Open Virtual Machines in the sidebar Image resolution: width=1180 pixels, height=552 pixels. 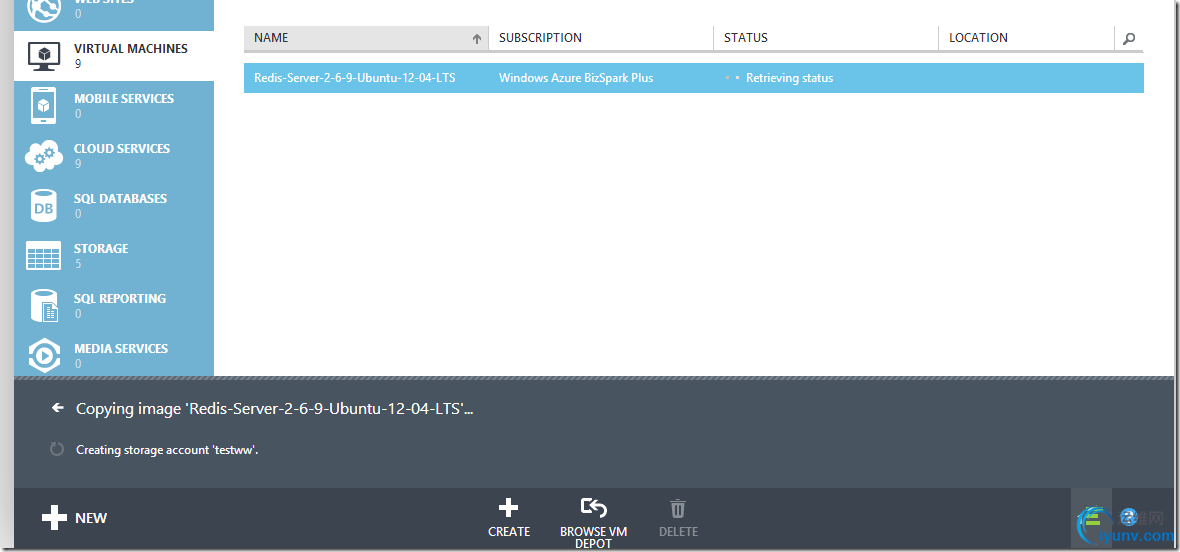coord(114,56)
